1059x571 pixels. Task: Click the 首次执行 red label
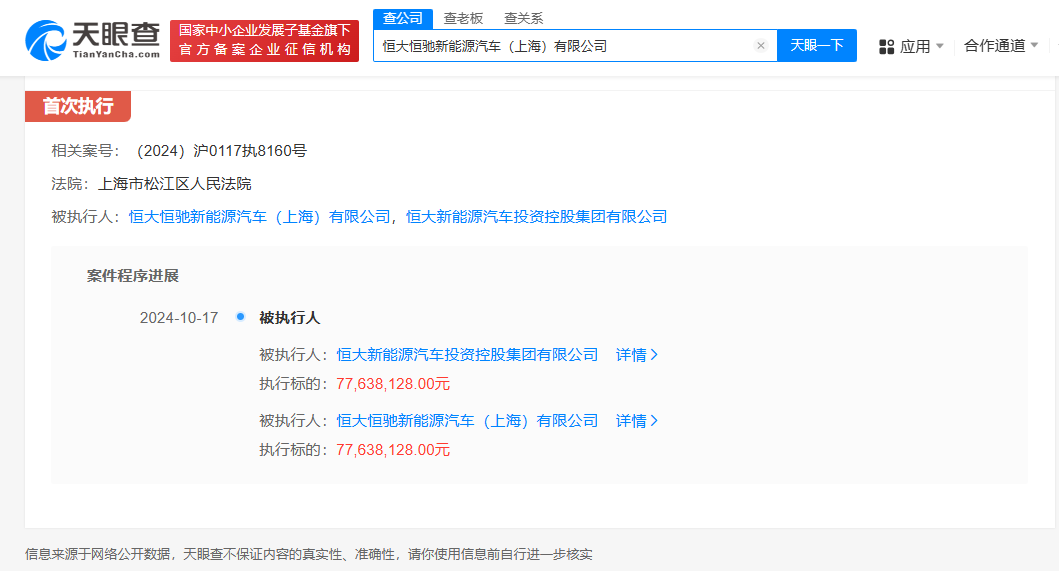[x=78, y=106]
